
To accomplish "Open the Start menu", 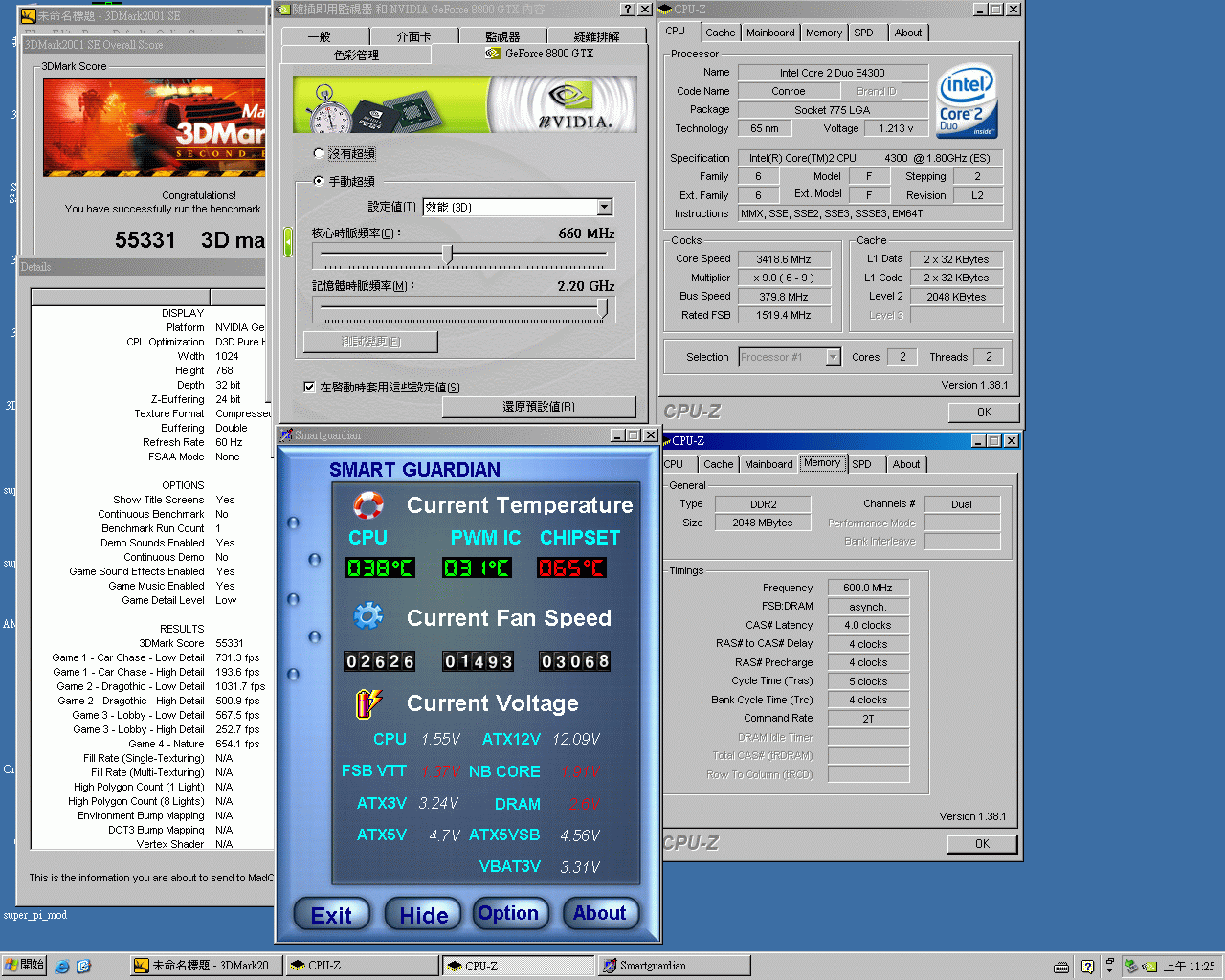I will tap(25, 966).
